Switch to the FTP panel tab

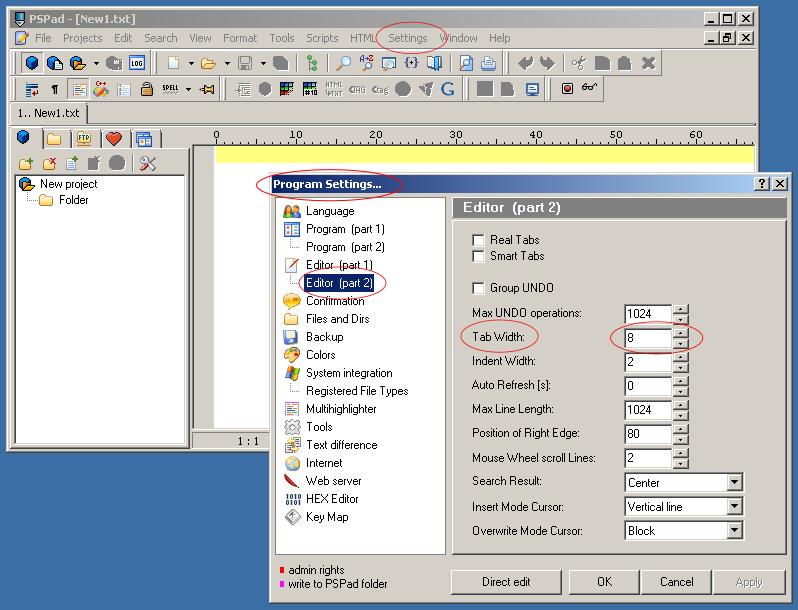pyautogui.click(x=84, y=138)
